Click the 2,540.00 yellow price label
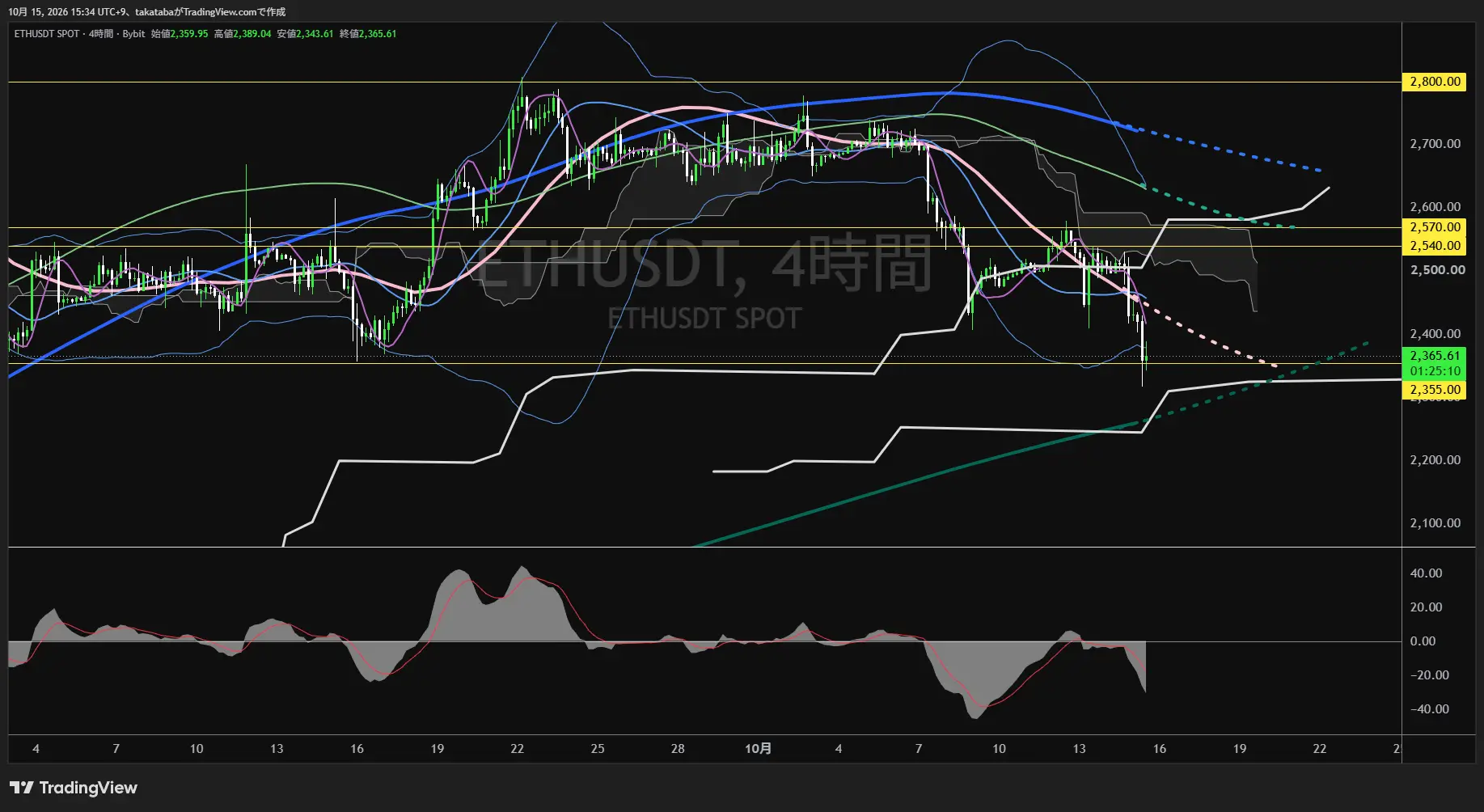 tap(1435, 246)
